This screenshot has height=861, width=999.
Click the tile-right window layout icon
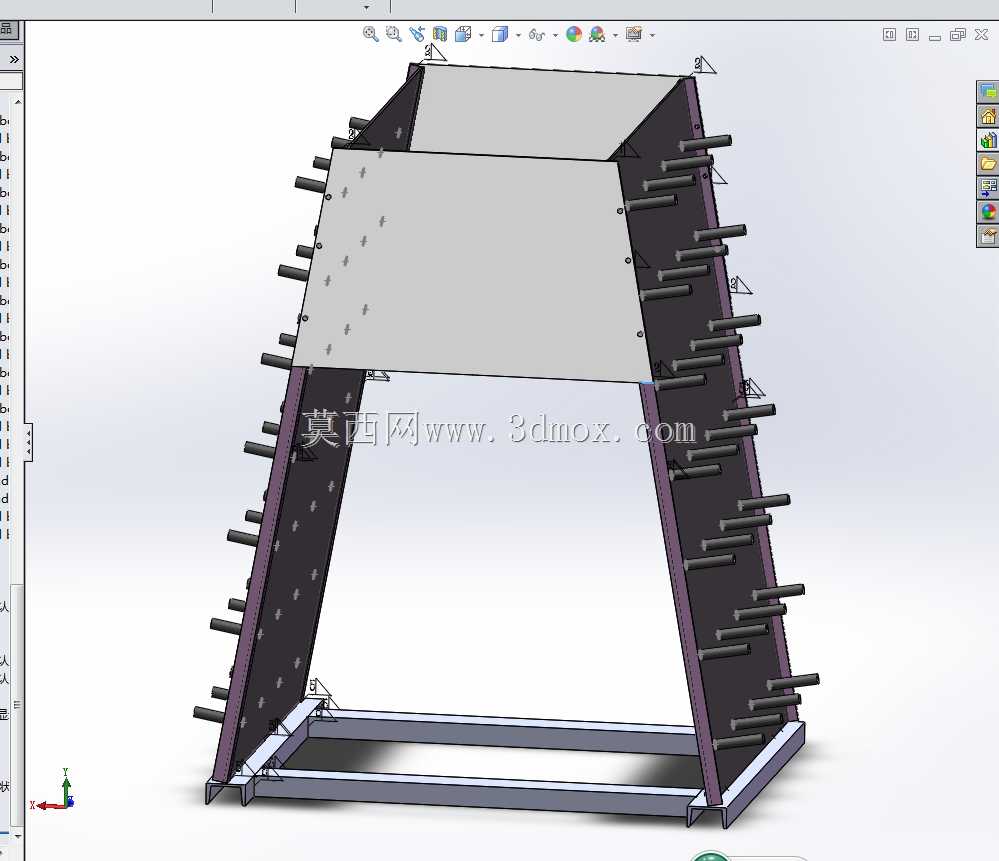(912, 34)
